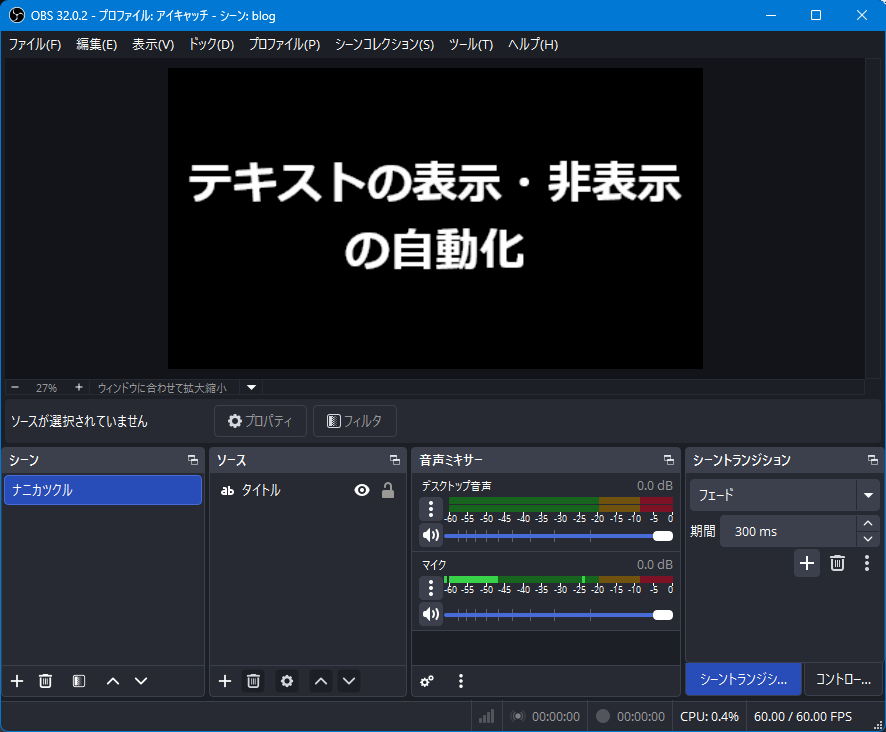Mute the マイク audio channel
The width and height of the screenshot is (886, 732).
pos(431,614)
